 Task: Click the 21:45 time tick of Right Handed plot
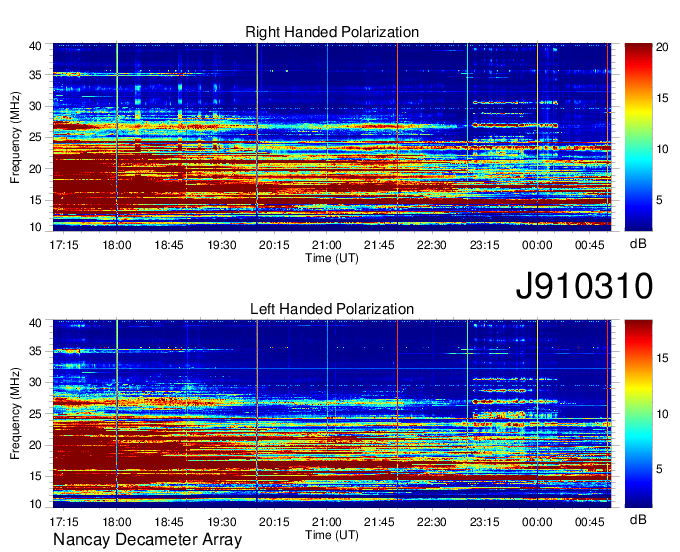tap(379, 245)
